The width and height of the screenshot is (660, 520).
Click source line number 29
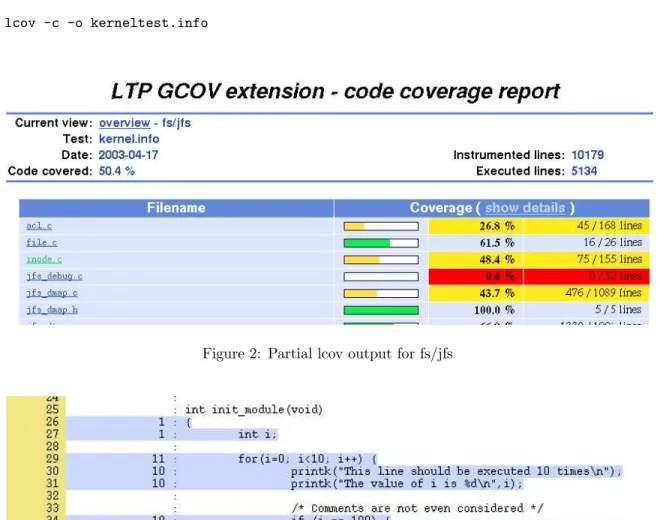pyautogui.click(x=52, y=459)
